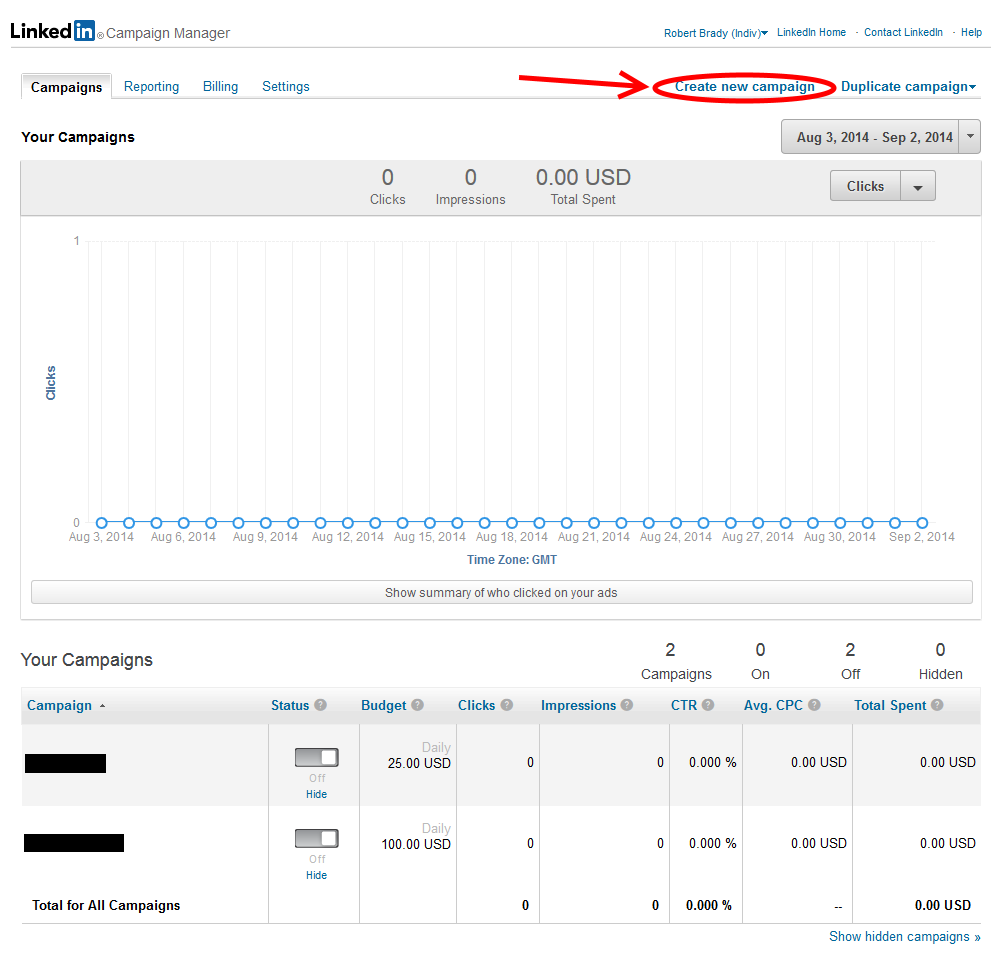Toggle status switch for 25.00 USD campaign
The height and width of the screenshot is (961, 998).
[316, 757]
